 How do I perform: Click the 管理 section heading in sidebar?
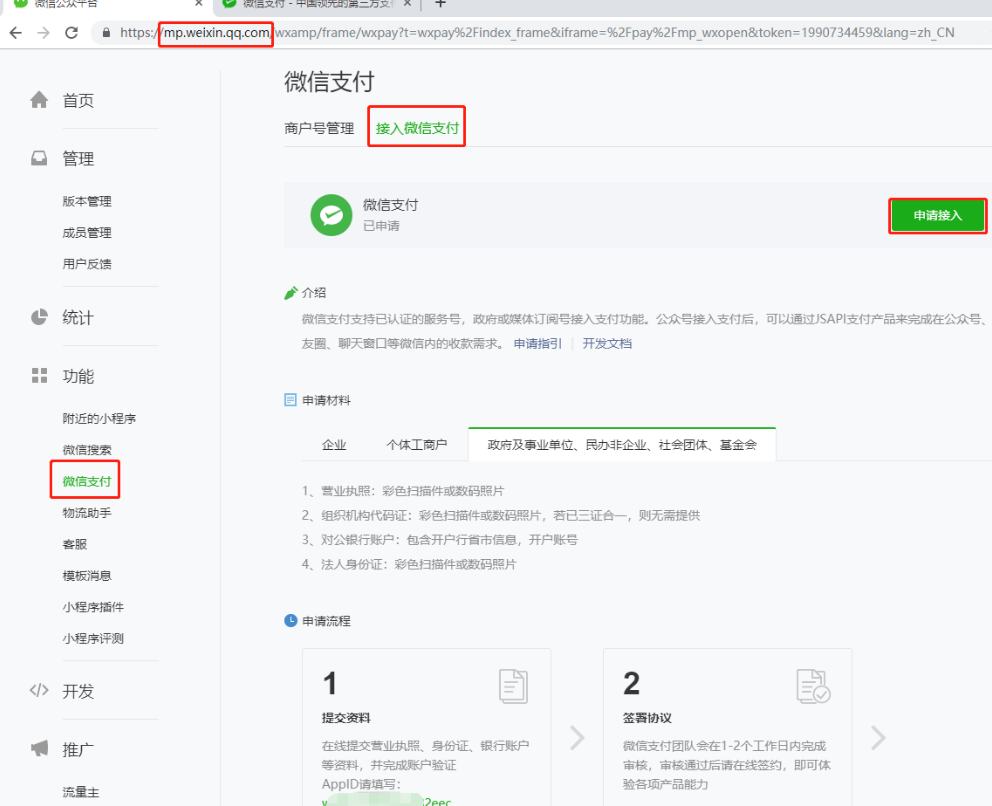click(x=78, y=159)
